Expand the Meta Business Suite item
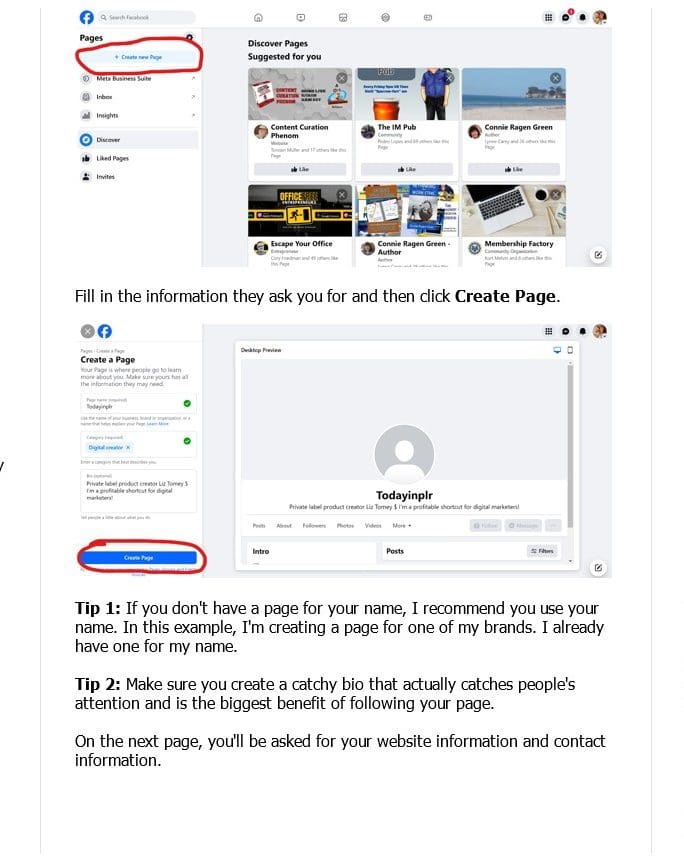Image resolution: width=684 pixels, height=864 pixels. [x=193, y=78]
